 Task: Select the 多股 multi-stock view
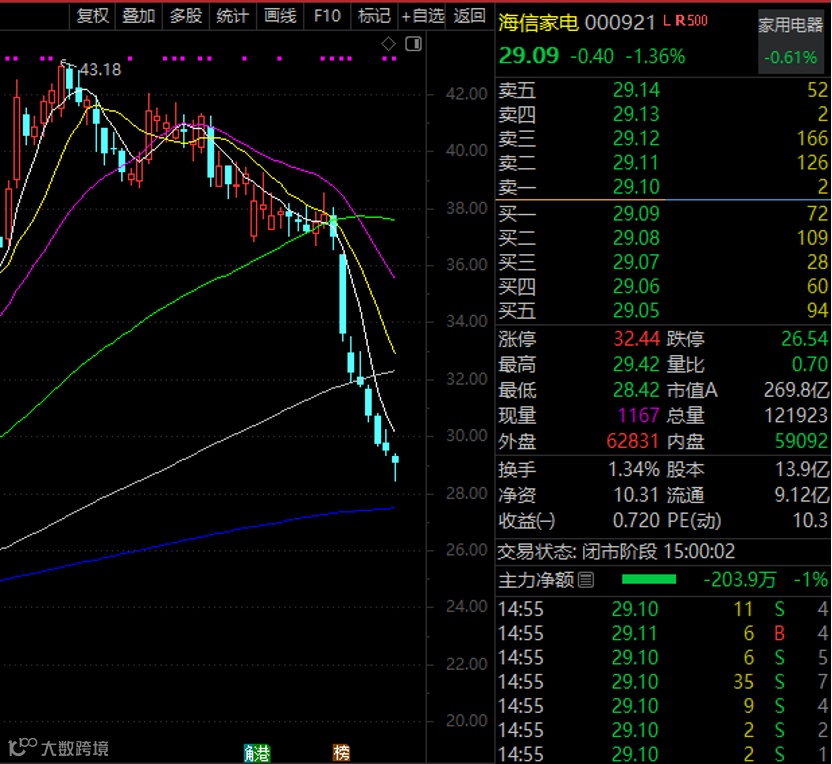[186, 16]
